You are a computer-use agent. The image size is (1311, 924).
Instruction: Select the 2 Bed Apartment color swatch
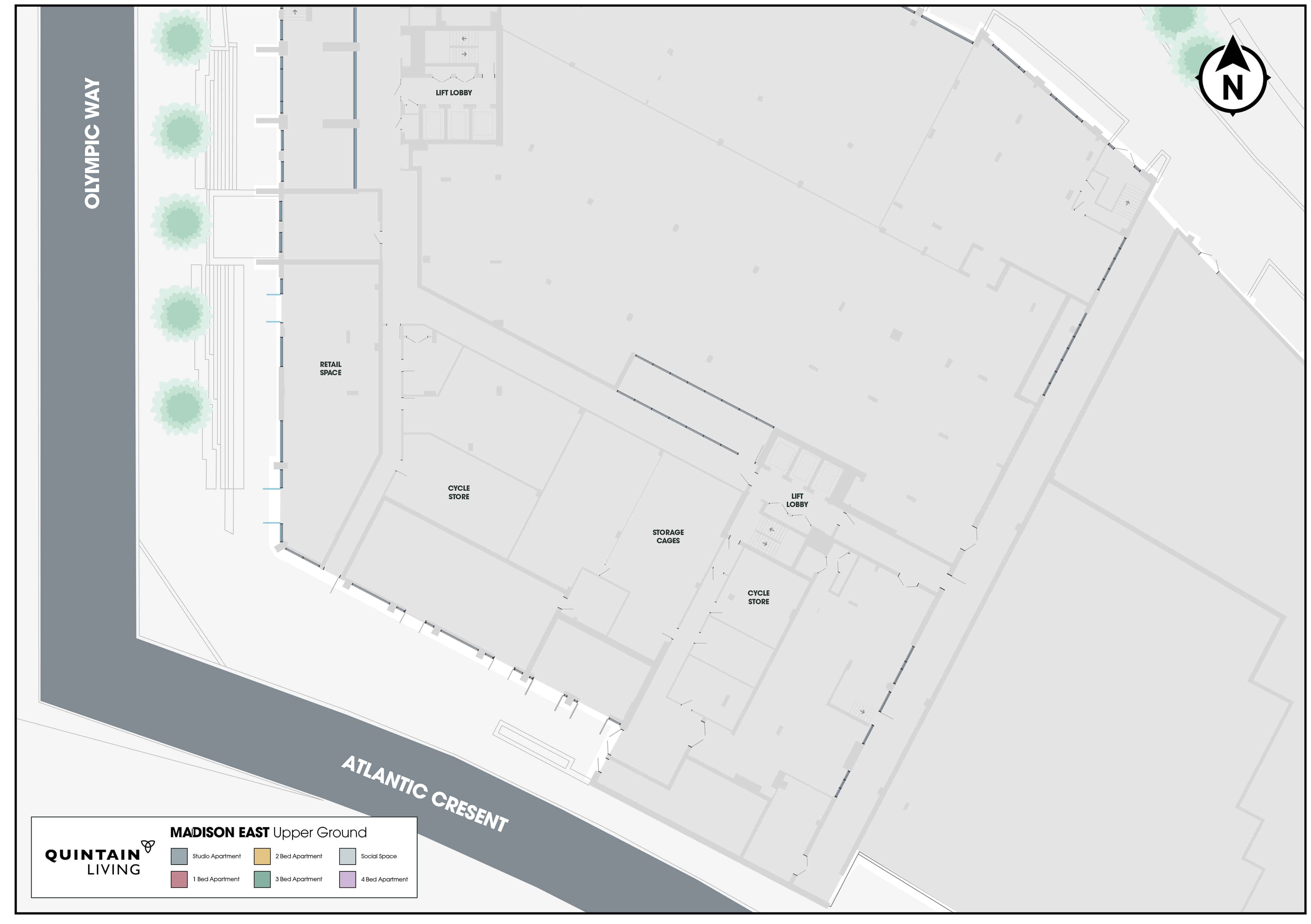coord(262,856)
